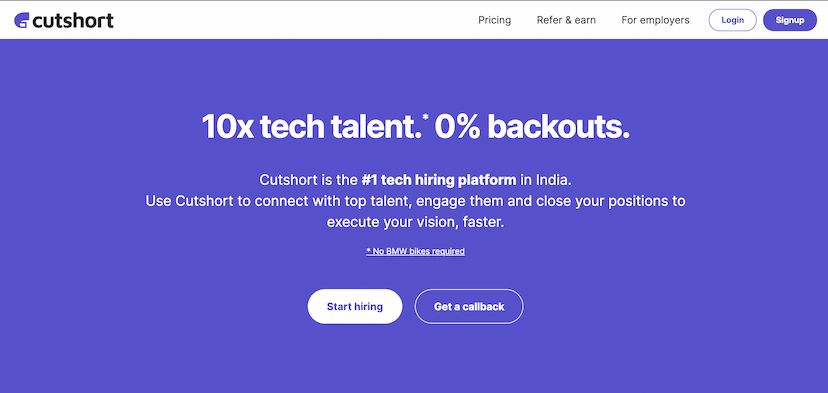Click empty purple area below the hero buttons
The height and width of the screenshot is (393, 828).
(x=416, y=359)
